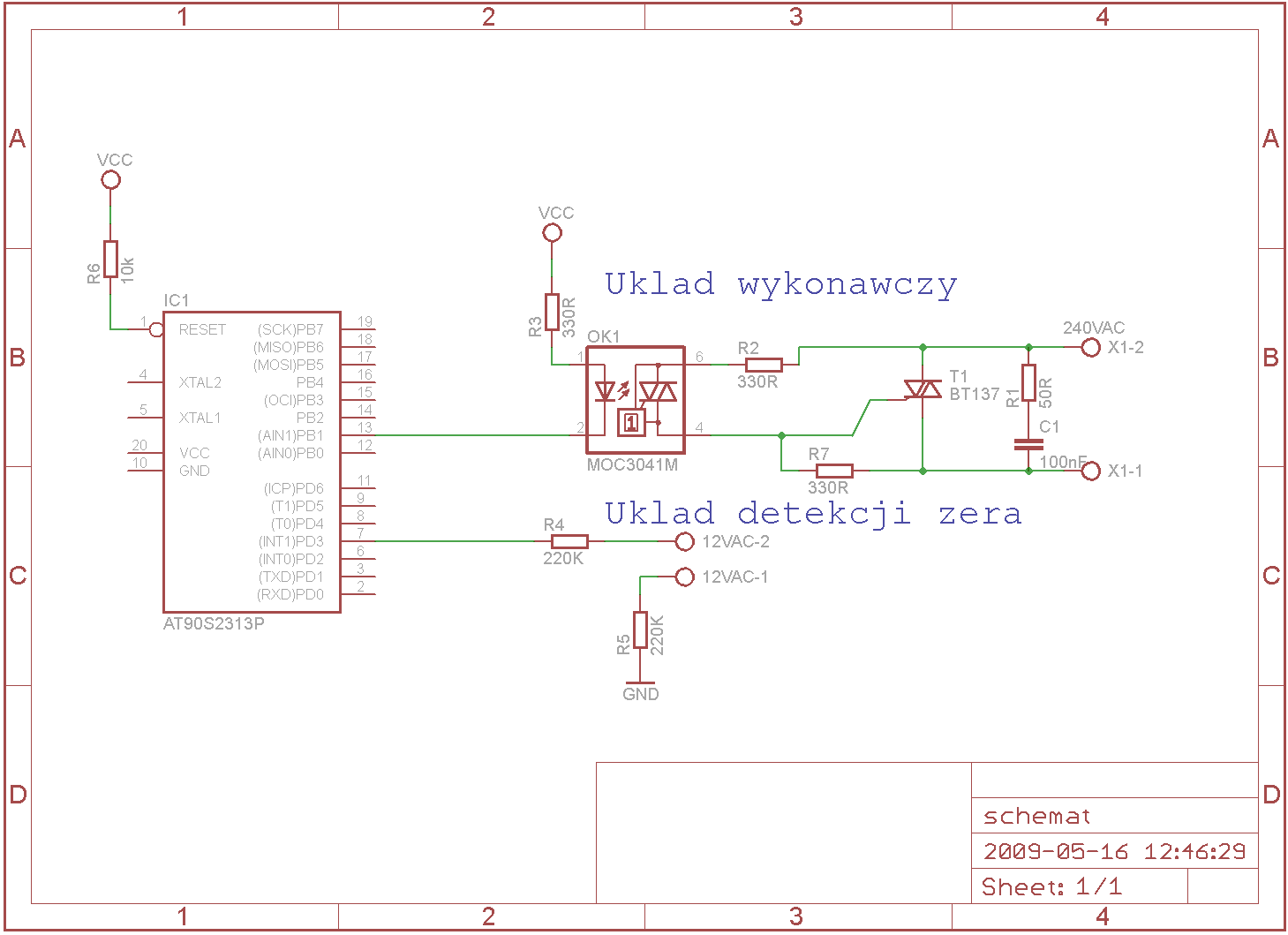The image size is (1288, 935).
Task: Click the XTAL1 pin label
Action: (200, 418)
